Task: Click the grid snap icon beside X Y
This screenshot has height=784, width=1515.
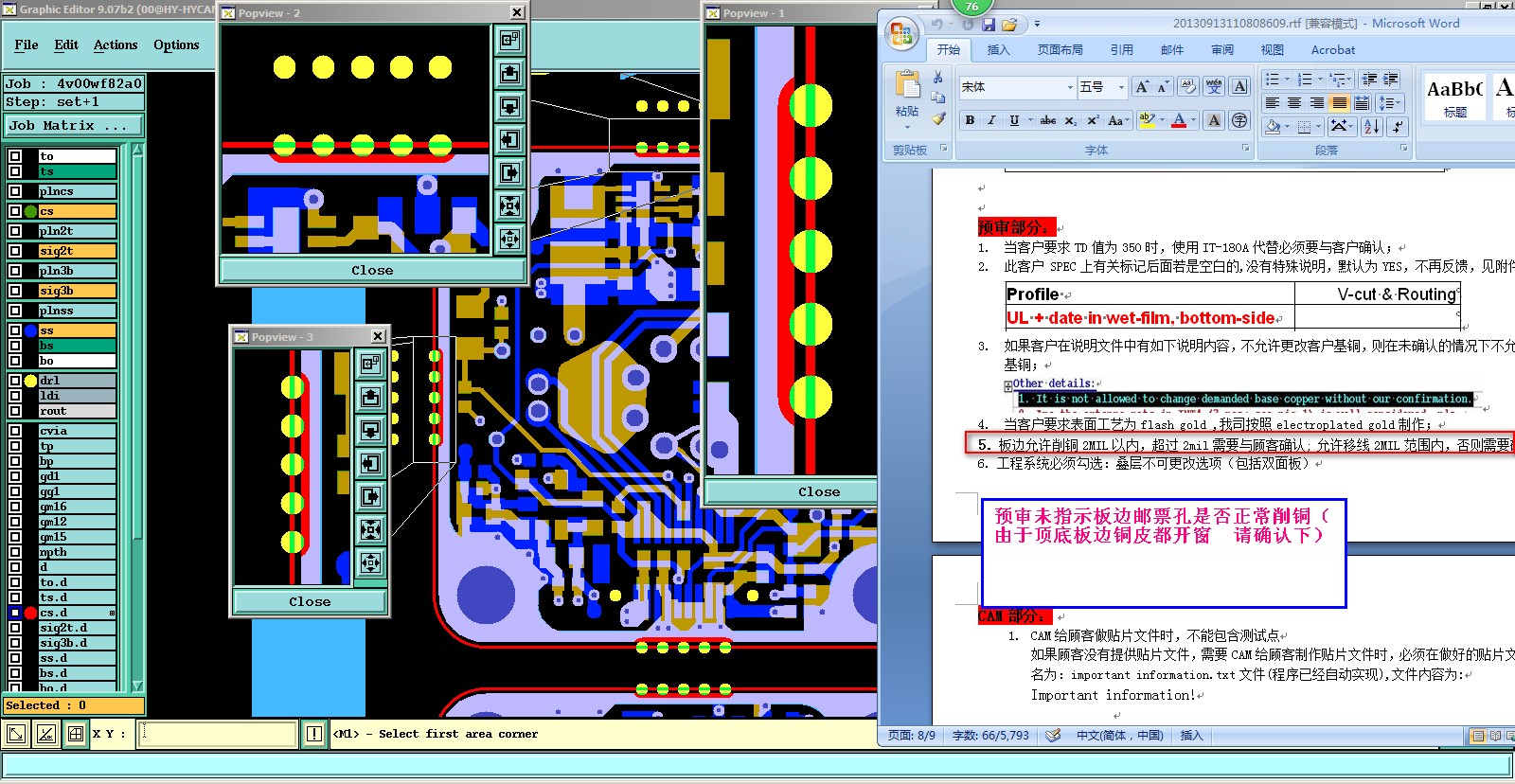Action: [x=76, y=734]
